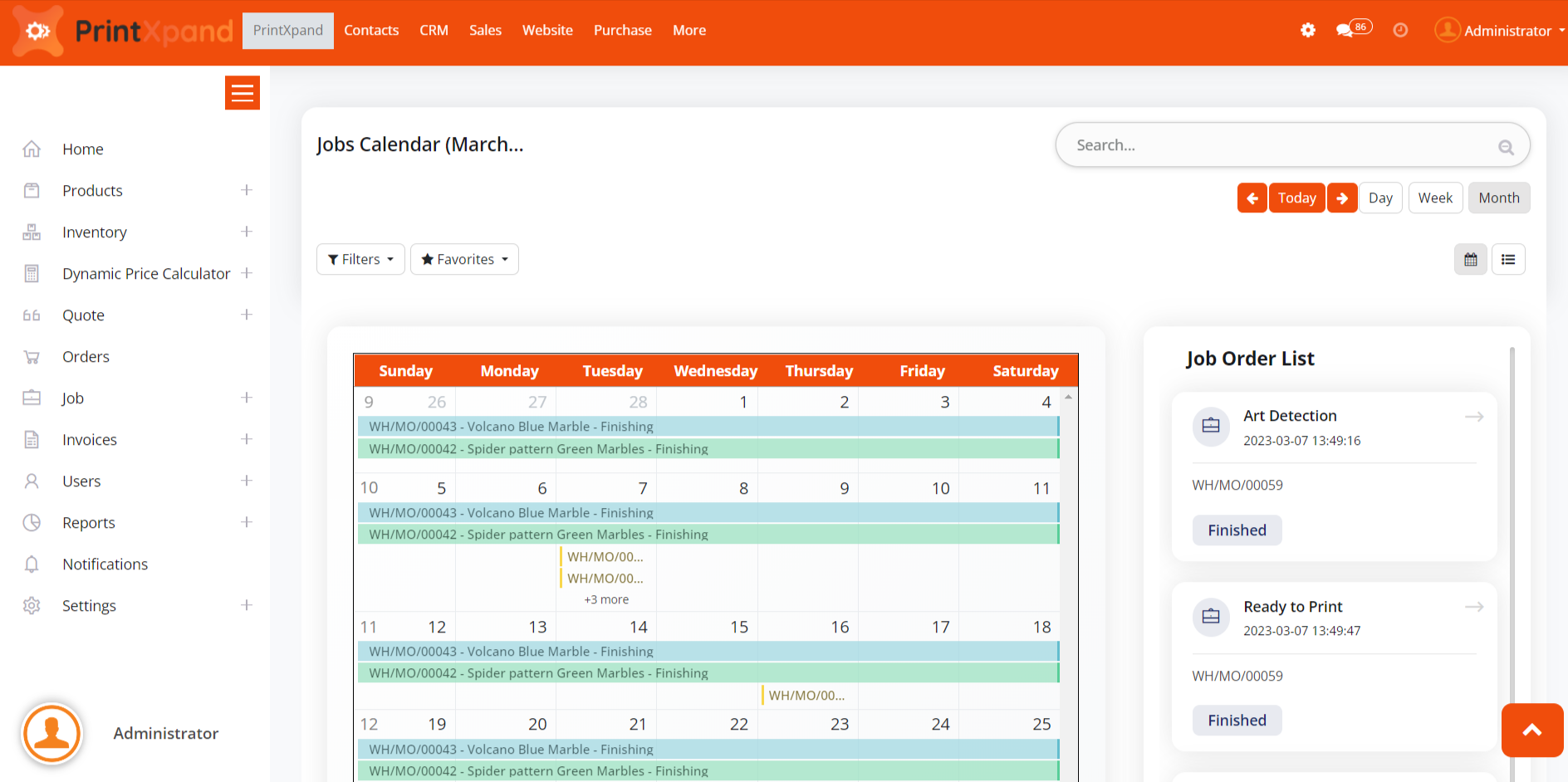Expand the Reports sidebar submenu
The image size is (1568, 782).
click(x=247, y=522)
